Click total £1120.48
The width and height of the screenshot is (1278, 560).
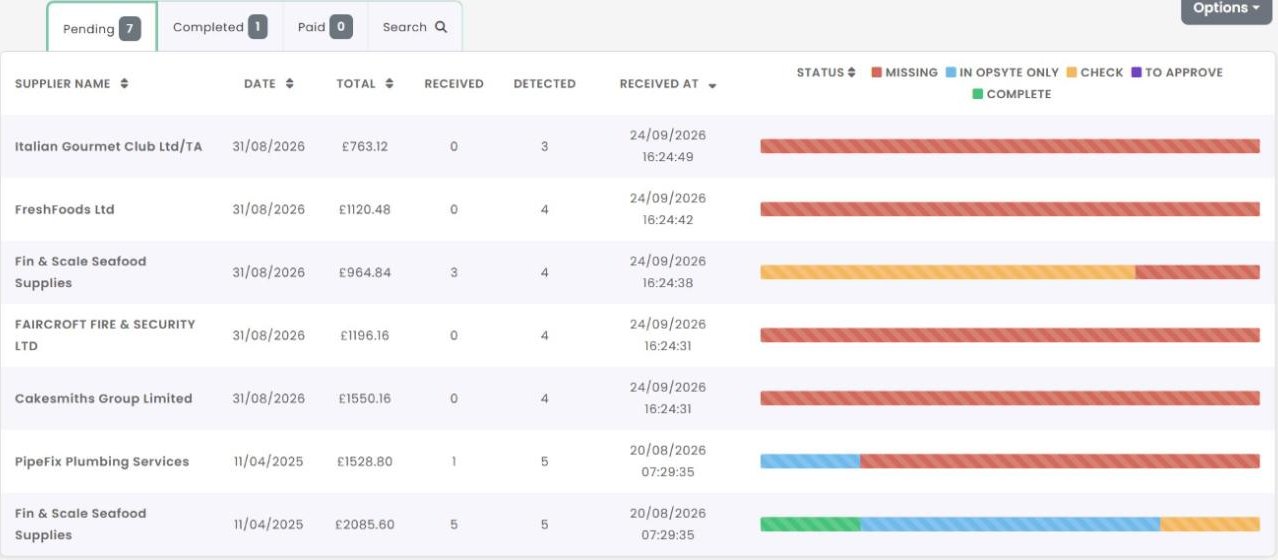pos(364,209)
